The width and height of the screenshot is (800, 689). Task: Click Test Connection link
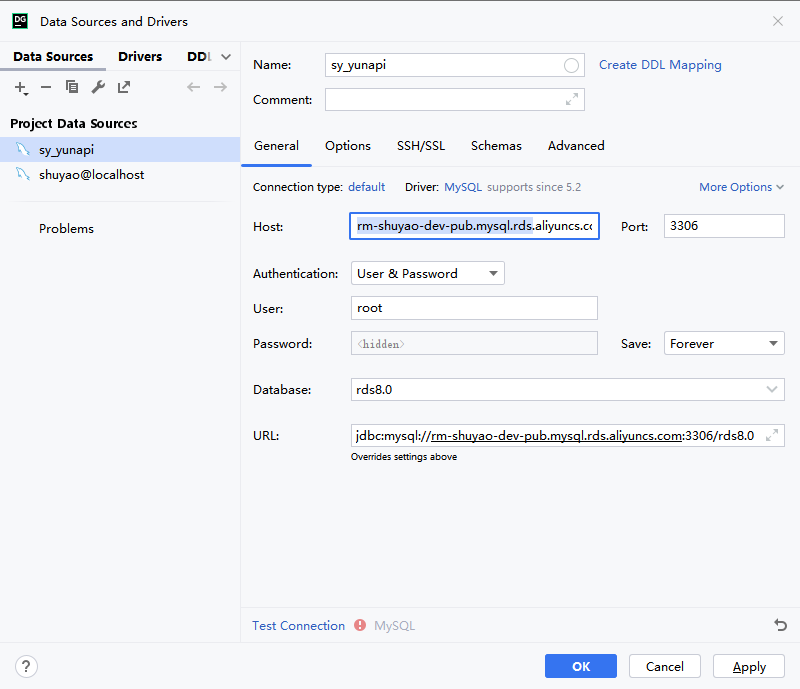(298, 626)
